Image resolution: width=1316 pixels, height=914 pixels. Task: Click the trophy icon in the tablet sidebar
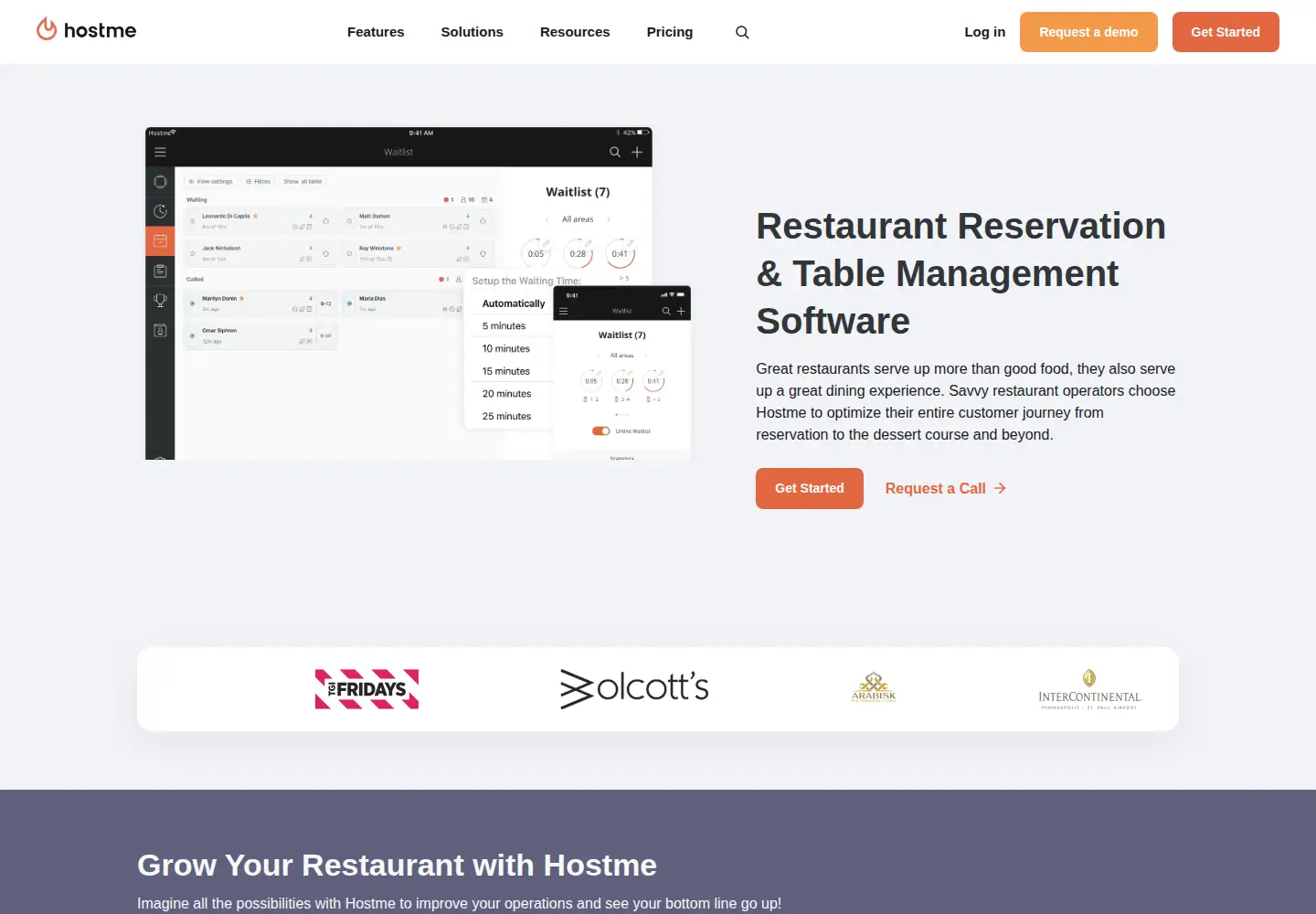[160, 300]
